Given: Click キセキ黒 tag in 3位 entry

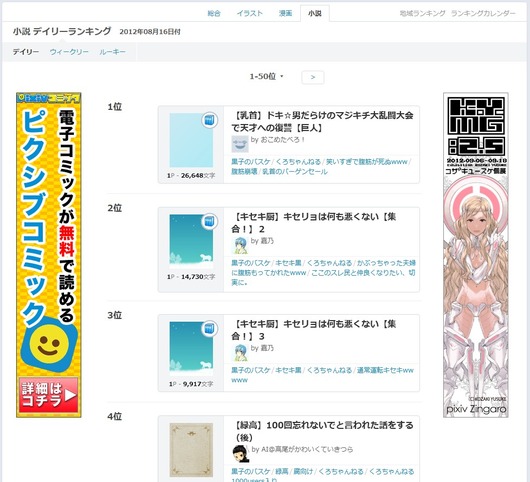Looking at the screenshot, I should [288, 370].
